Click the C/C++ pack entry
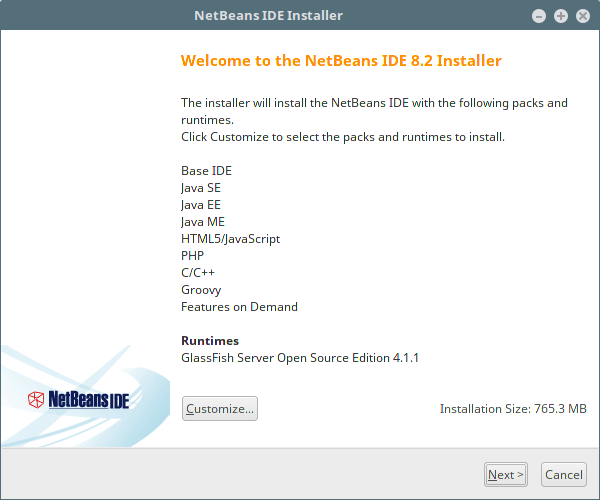The image size is (600, 500). click(x=198, y=272)
